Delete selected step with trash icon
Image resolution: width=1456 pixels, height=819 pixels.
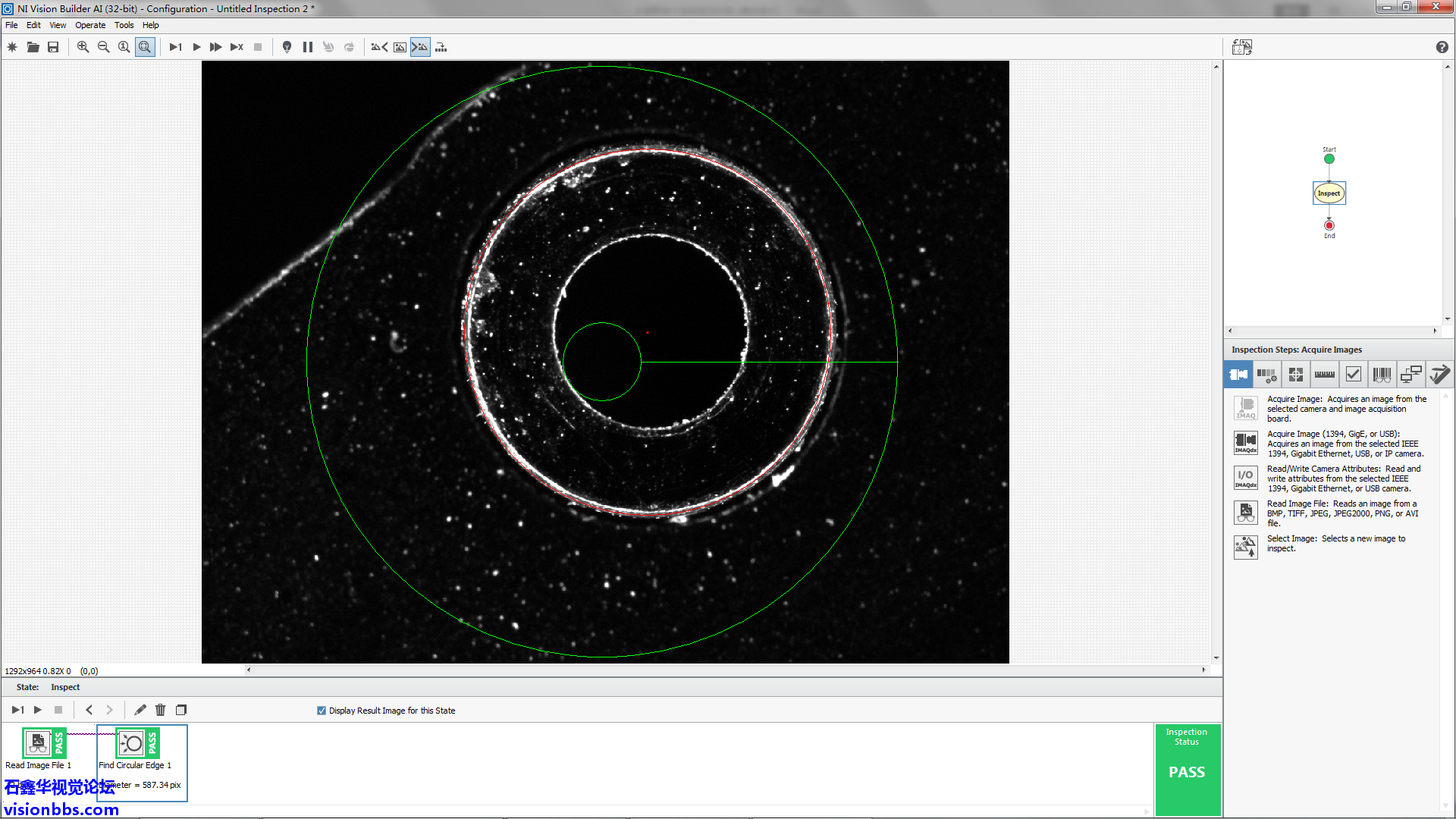pyautogui.click(x=160, y=710)
